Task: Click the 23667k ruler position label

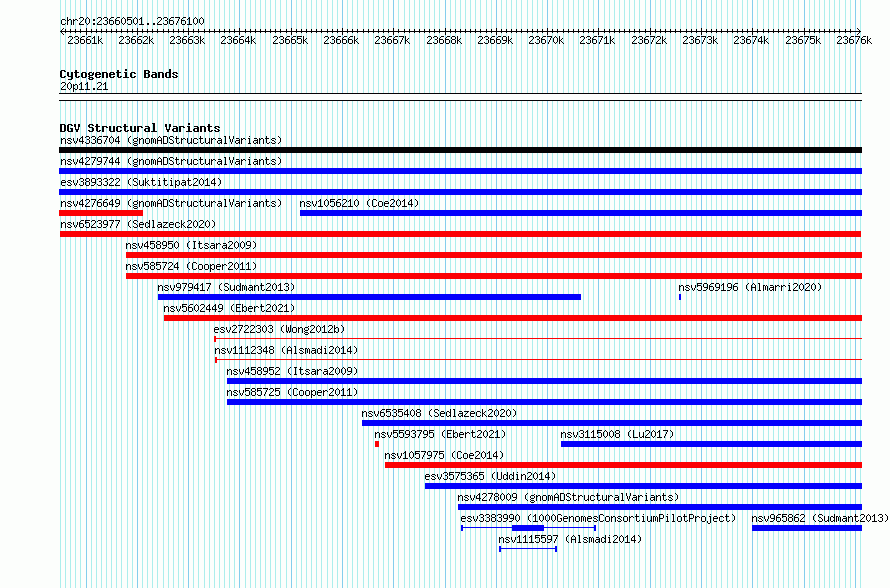Action: (392, 40)
